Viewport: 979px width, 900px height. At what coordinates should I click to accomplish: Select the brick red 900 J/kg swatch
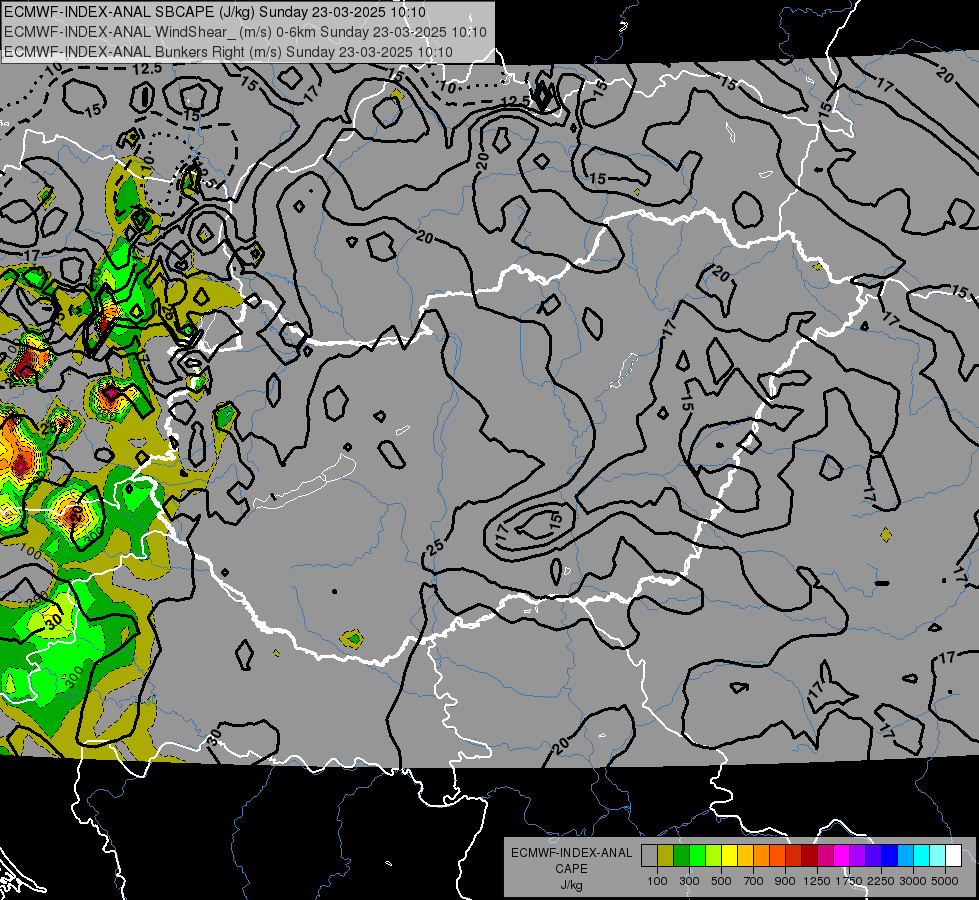point(794,856)
